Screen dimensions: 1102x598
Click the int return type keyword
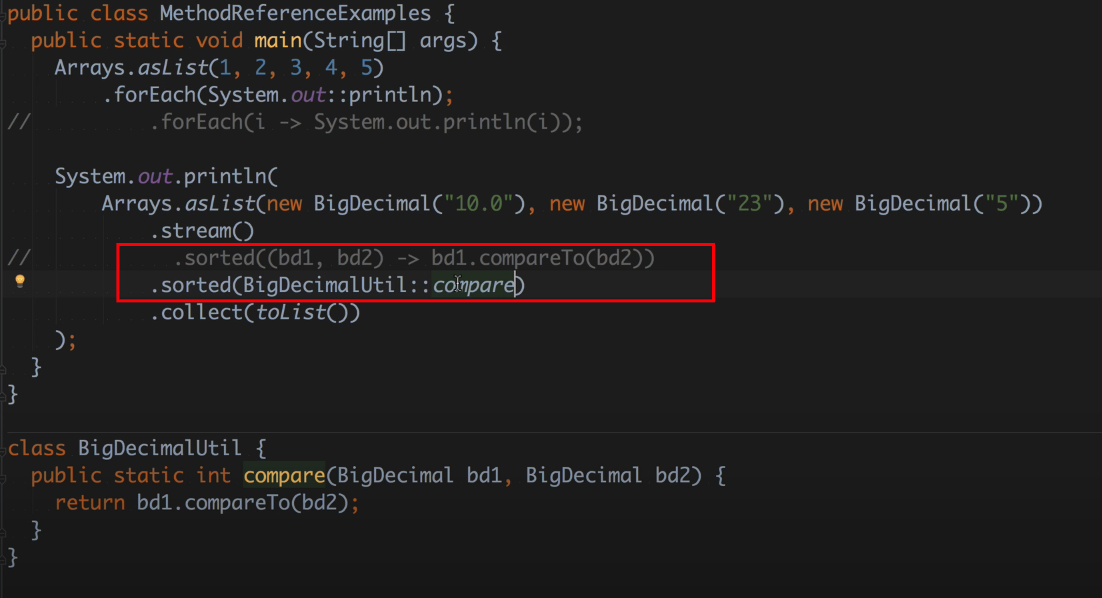(214, 476)
